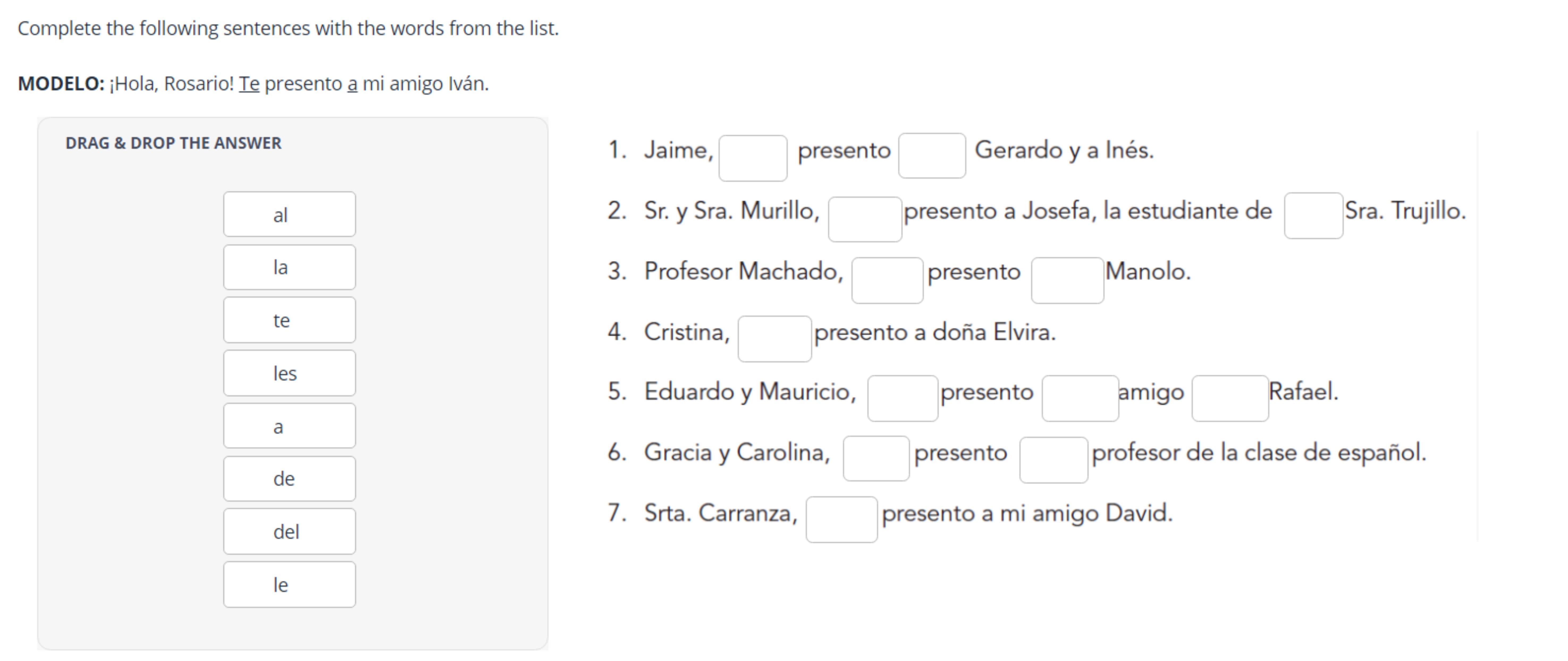Choose the 'de' word tile
The width and height of the screenshot is (1568, 661).
(289, 479)
